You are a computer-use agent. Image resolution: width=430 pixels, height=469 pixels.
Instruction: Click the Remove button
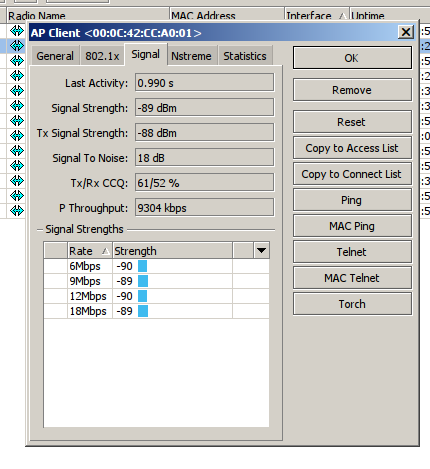click(x=352, y=90)
